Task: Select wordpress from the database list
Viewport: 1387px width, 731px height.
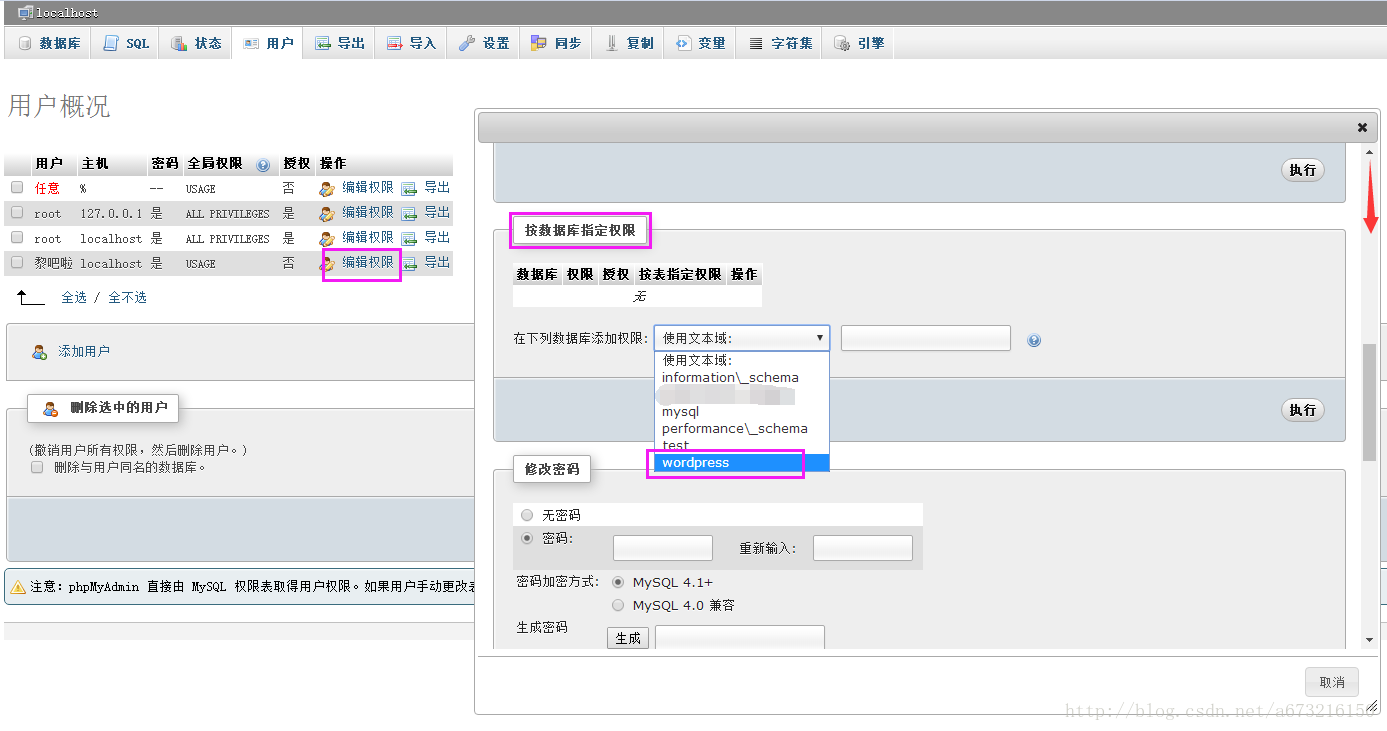Action: [x=742, y=462]
